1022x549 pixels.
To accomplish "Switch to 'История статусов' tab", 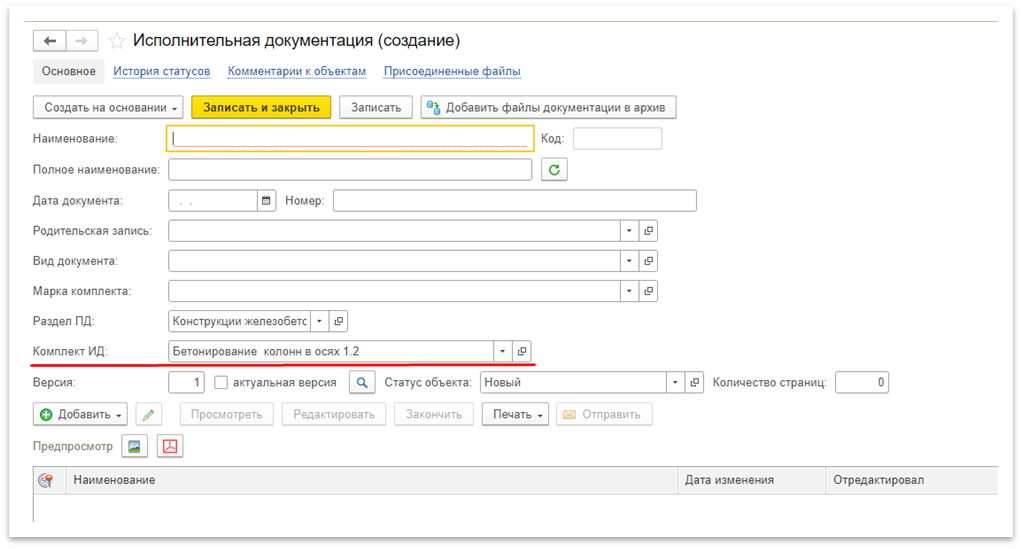I will point(161,72).
